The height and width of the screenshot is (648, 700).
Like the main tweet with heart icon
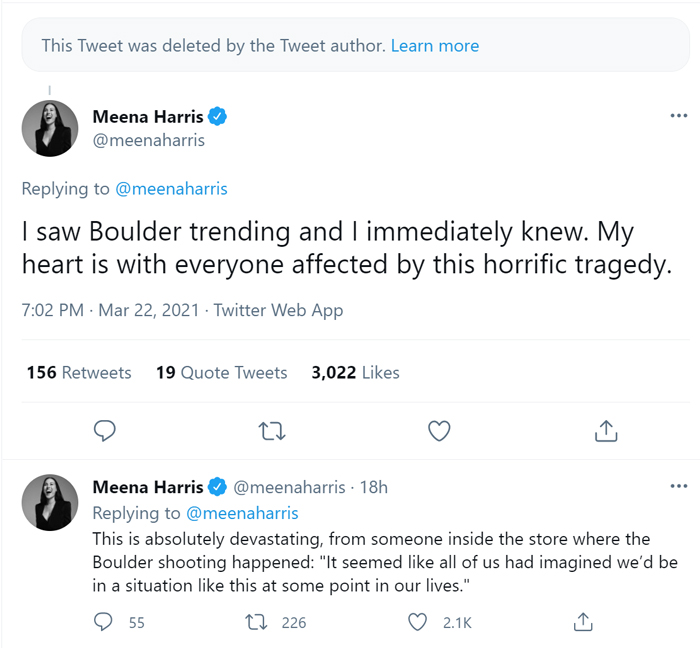tap(439, 431)
